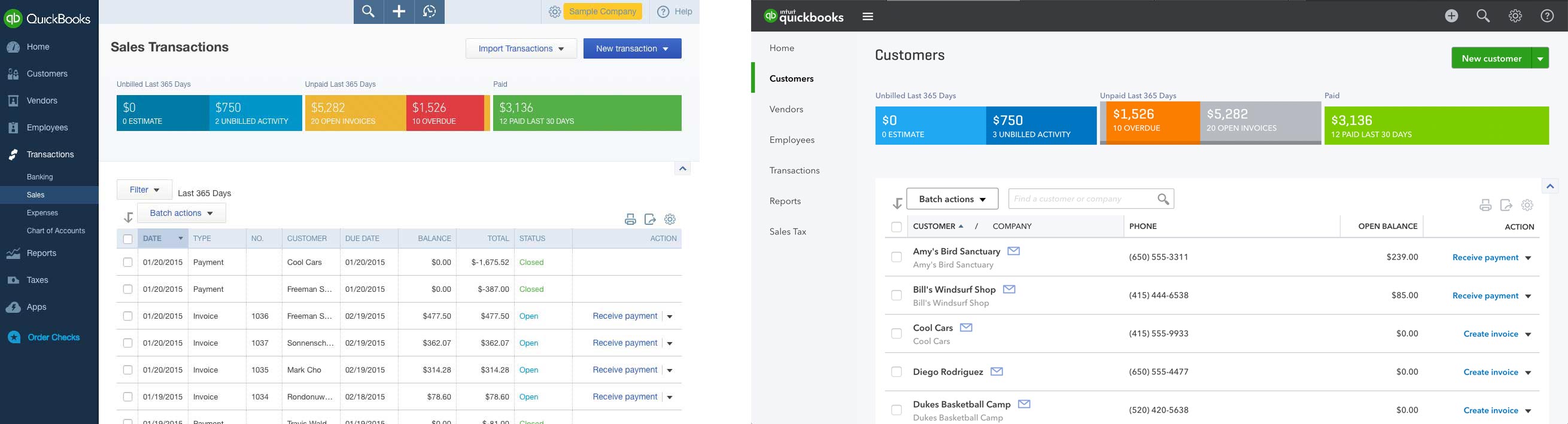Image resolution: width=1568 pixels, height=424 pixels.
Task: Click Create invoice for Cool Cars
Action: point(1491,334)
